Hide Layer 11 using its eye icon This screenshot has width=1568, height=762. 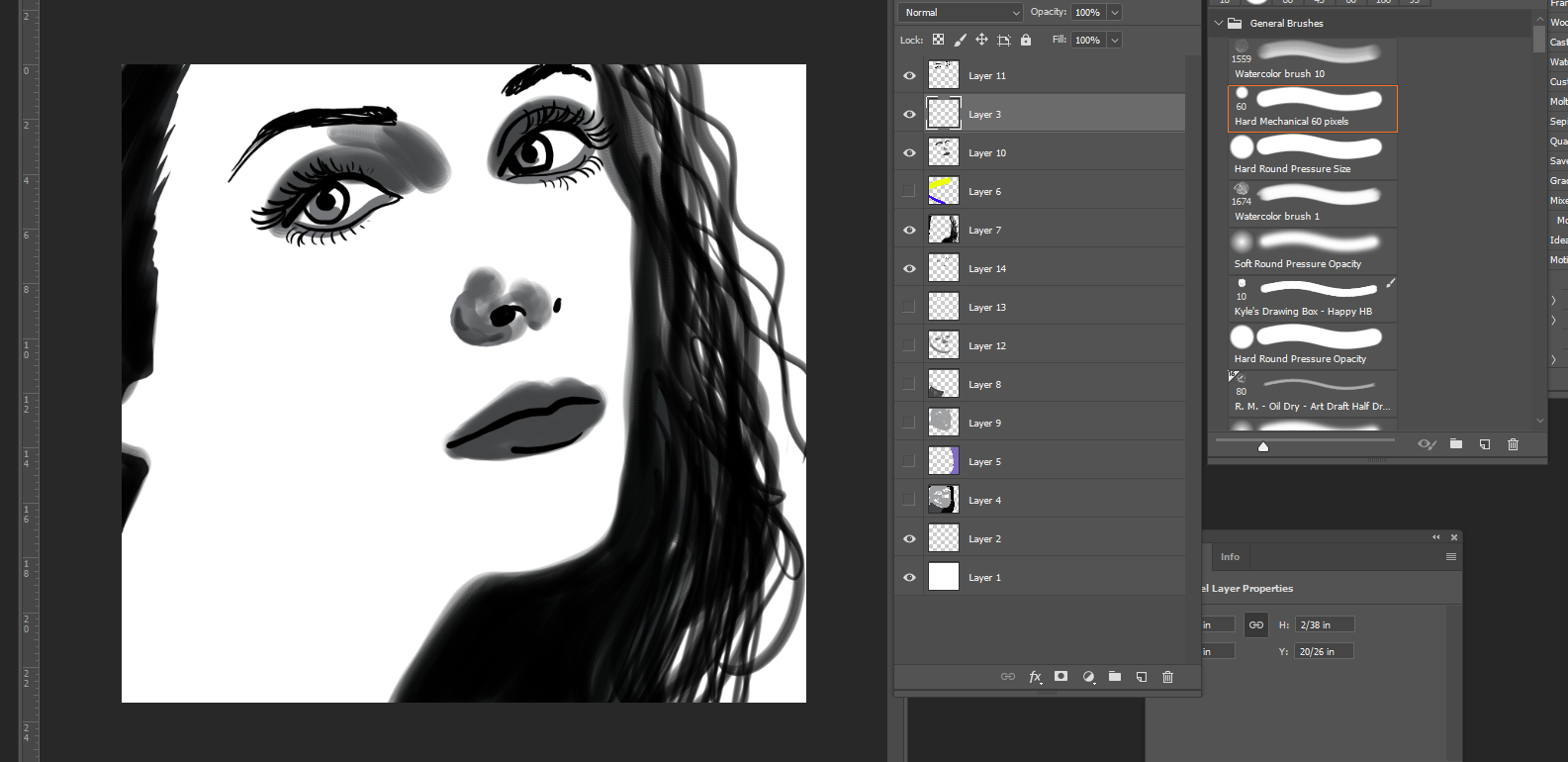tap(909, 76)
